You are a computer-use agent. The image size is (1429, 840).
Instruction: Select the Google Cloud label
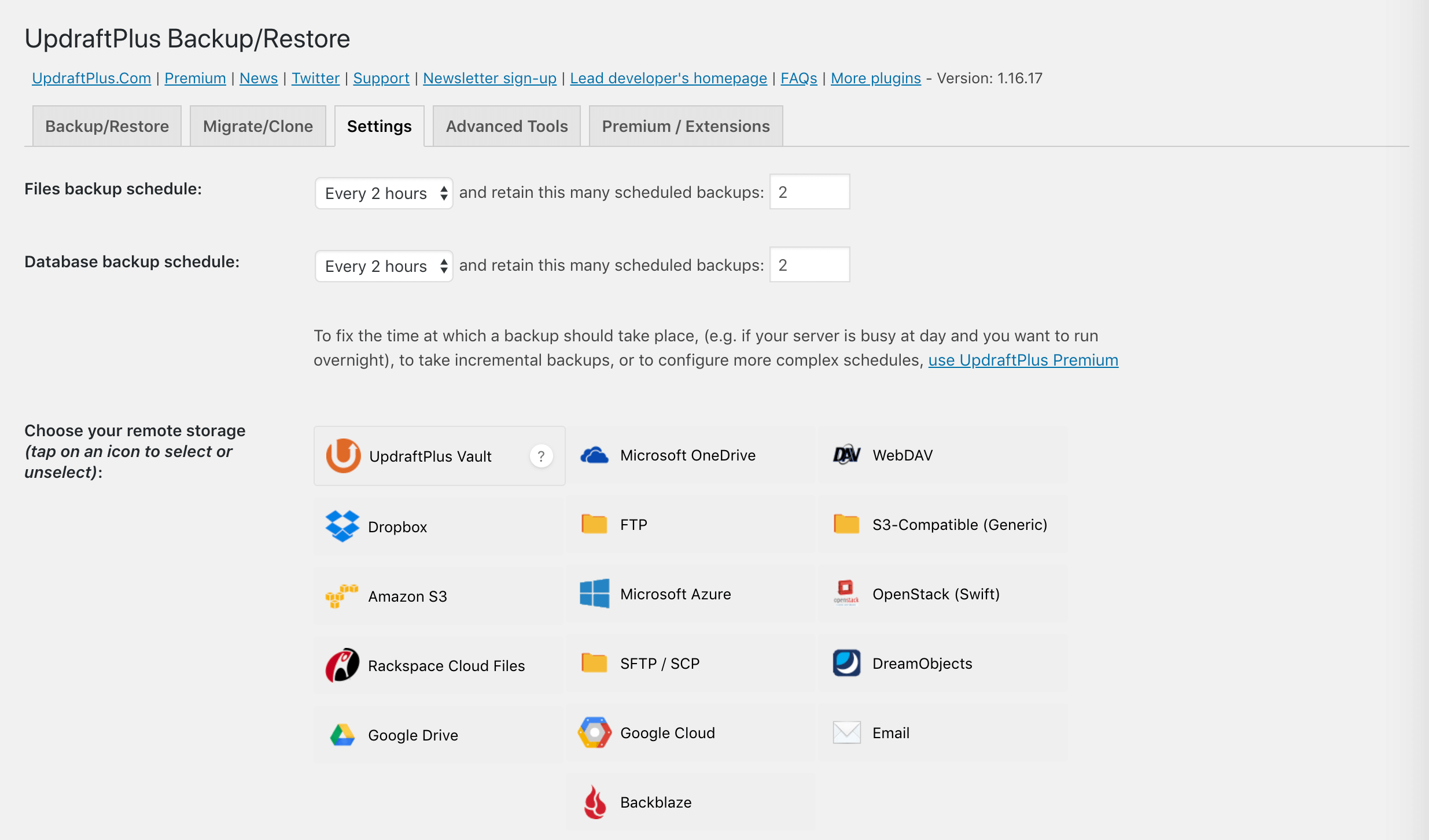[668, 733]
